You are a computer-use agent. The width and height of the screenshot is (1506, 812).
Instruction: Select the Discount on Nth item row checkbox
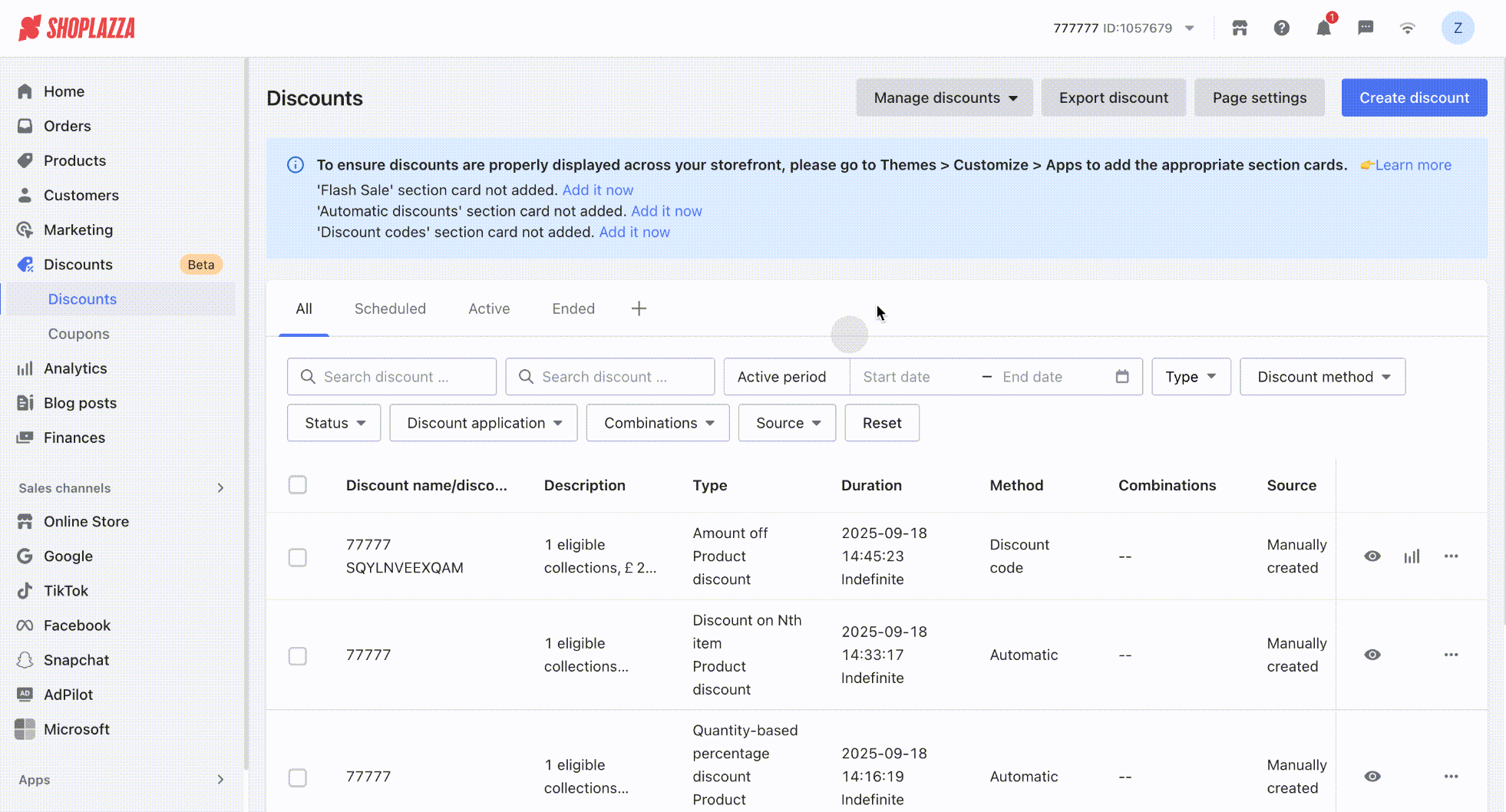click(298, 655)
